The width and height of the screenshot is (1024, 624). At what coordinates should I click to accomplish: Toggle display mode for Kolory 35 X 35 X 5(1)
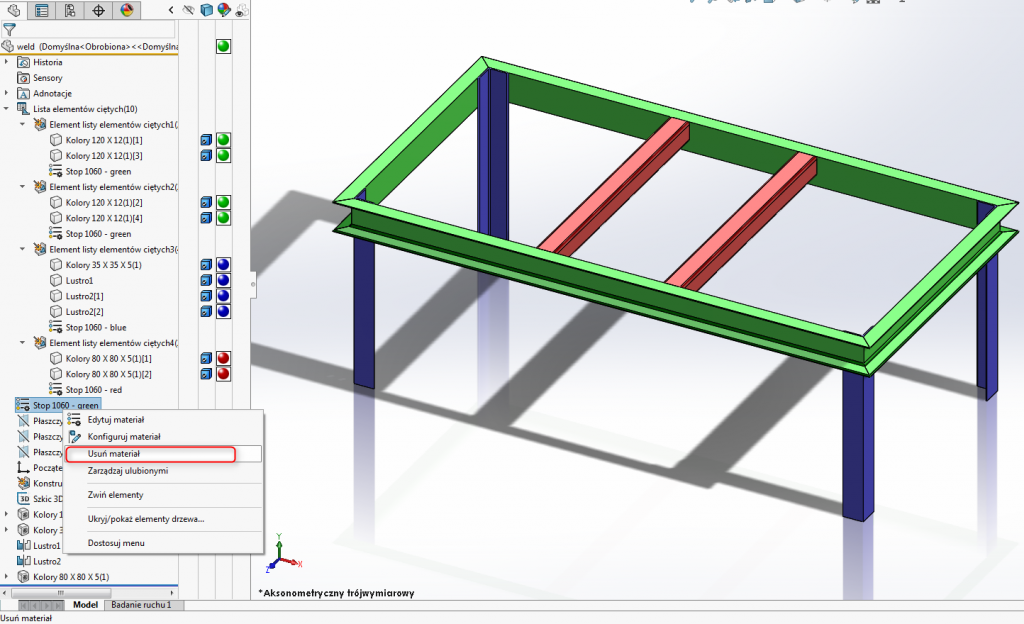pos(206,265)
